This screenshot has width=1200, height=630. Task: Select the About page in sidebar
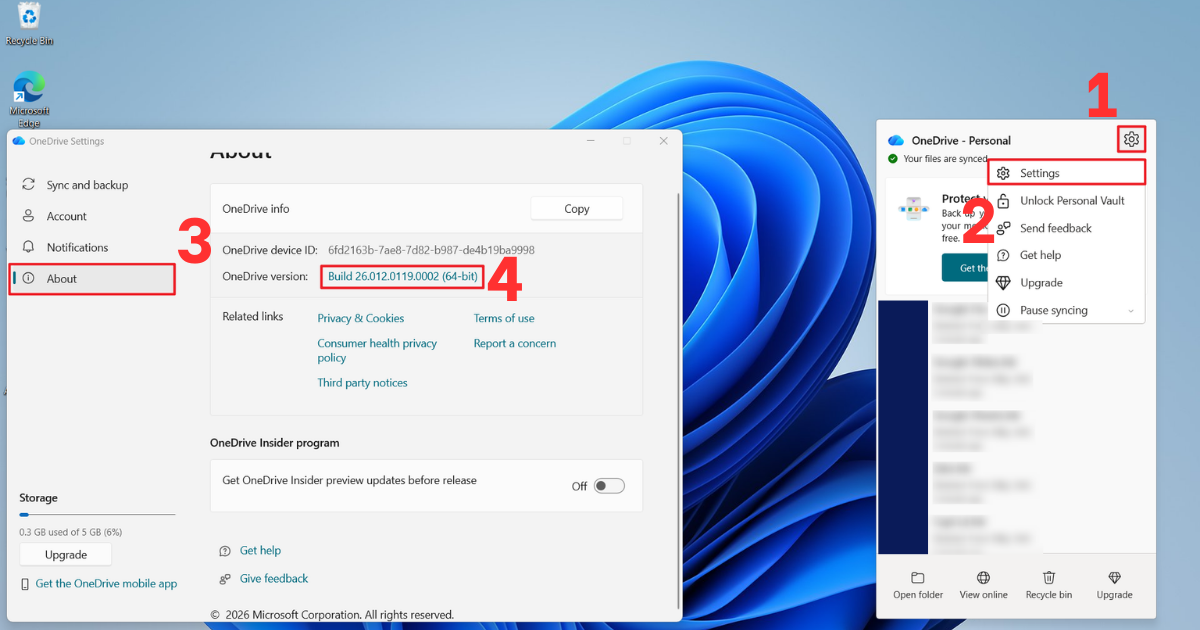(x=92, y=279)
